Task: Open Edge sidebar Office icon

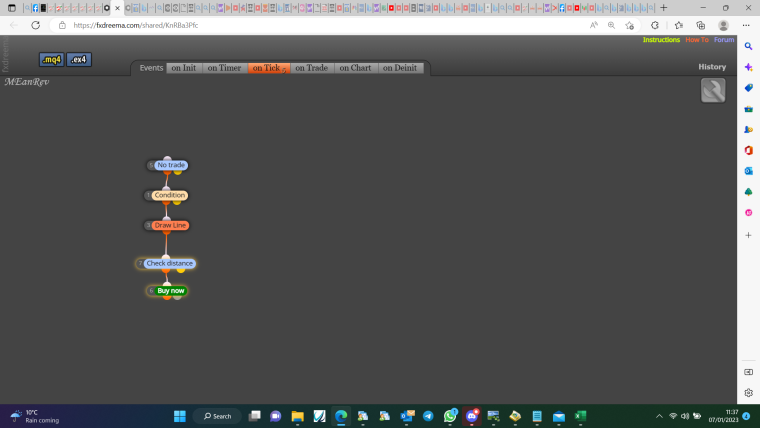Action: 748,150
